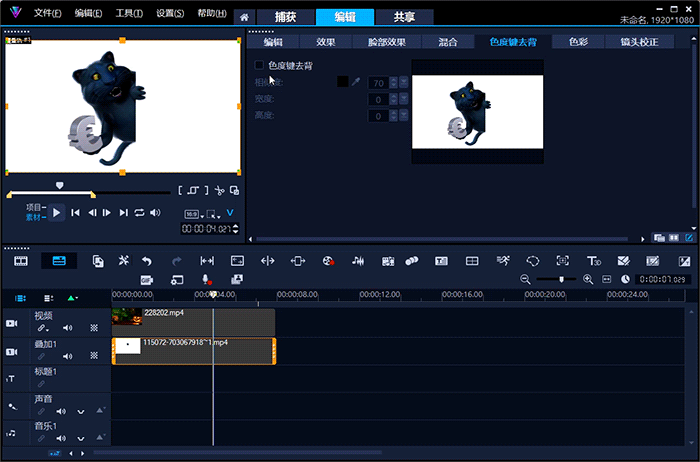Click the record voice-over microphone icon

pyautogui.click(x=206, y=280)
